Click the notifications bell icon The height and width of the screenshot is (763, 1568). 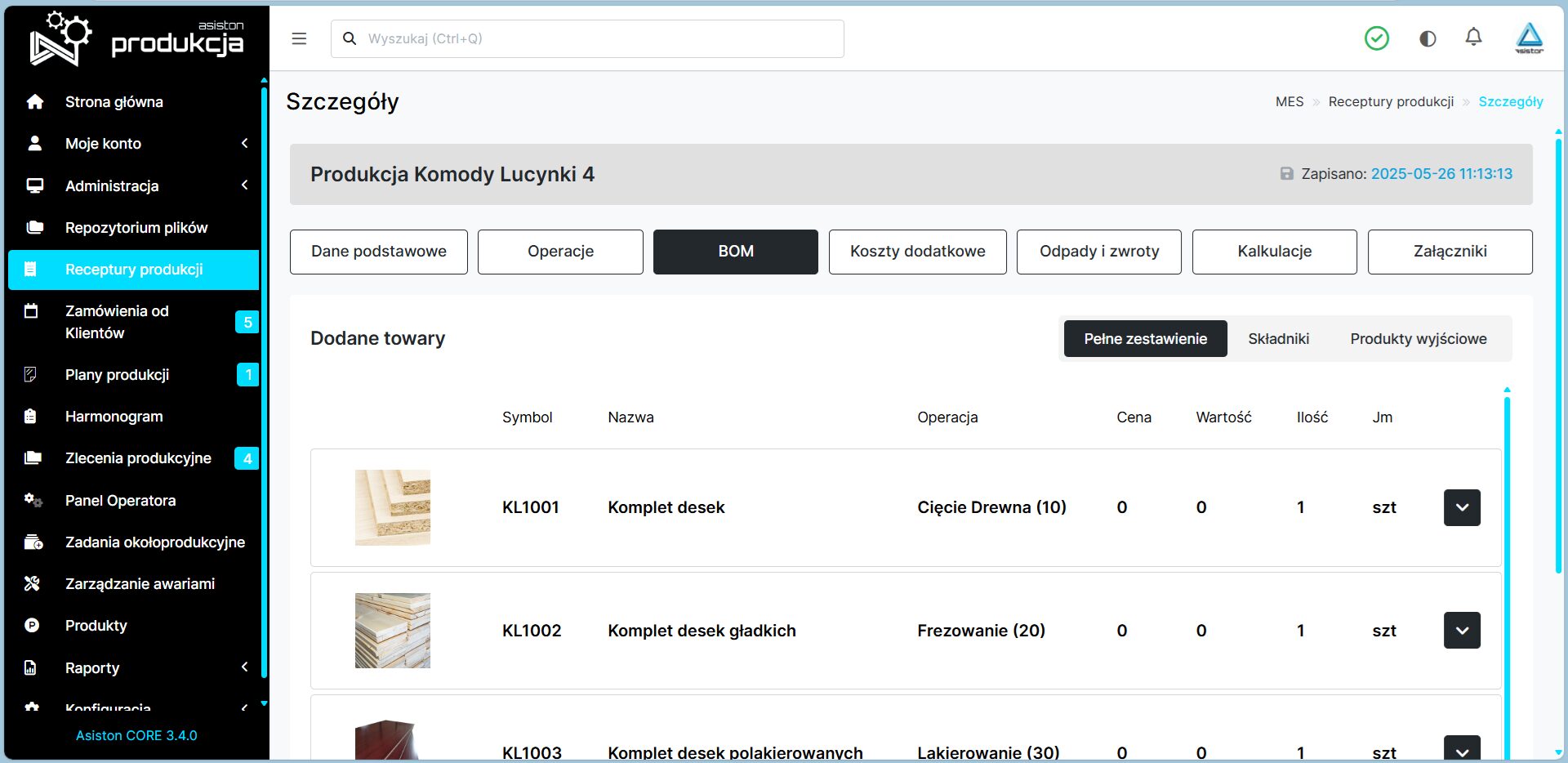[x=1473, y=38]
